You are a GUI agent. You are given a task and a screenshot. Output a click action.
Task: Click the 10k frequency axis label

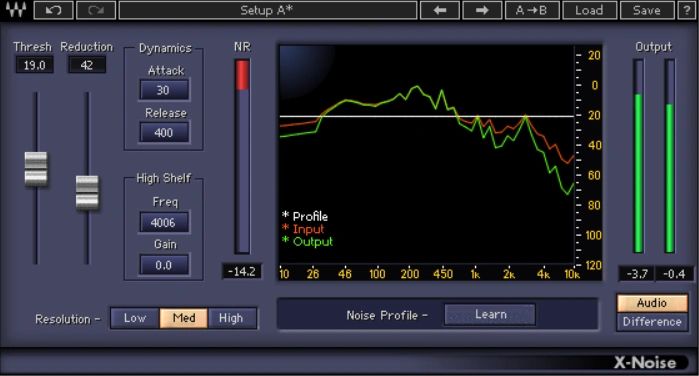pos(572,274)
